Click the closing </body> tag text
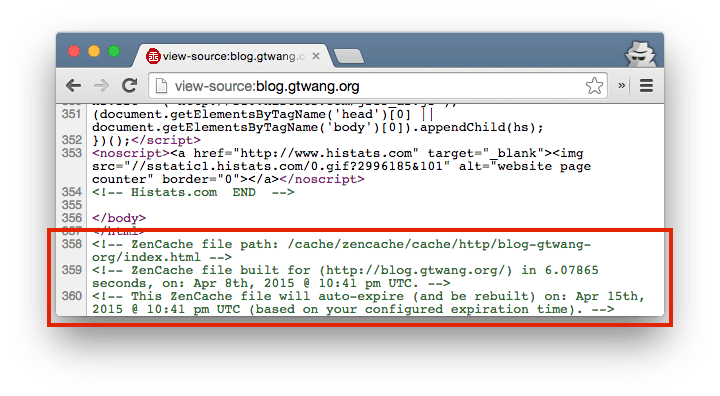 (119, 218)
